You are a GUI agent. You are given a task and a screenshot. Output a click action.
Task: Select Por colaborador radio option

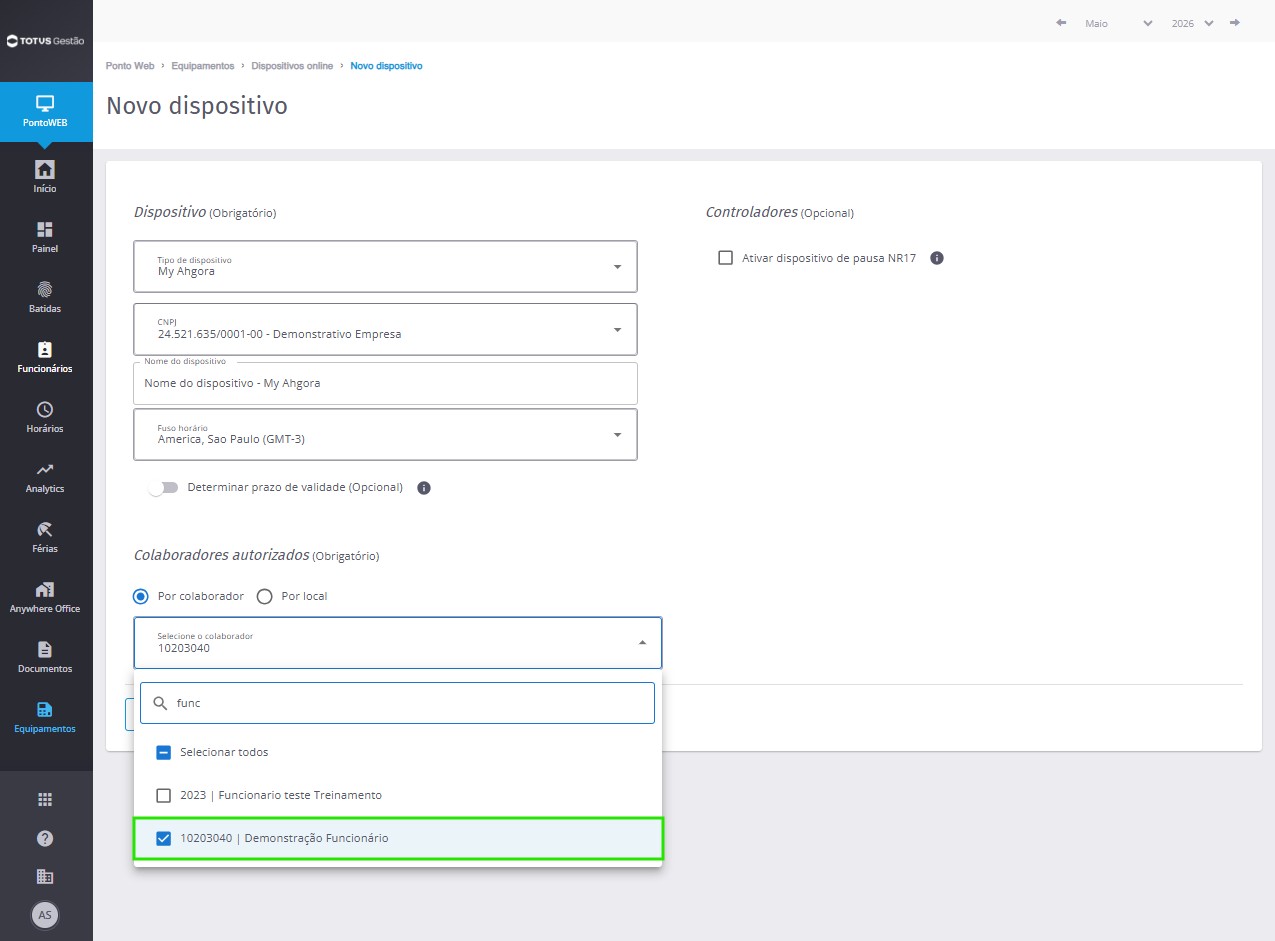pos(141,596)
